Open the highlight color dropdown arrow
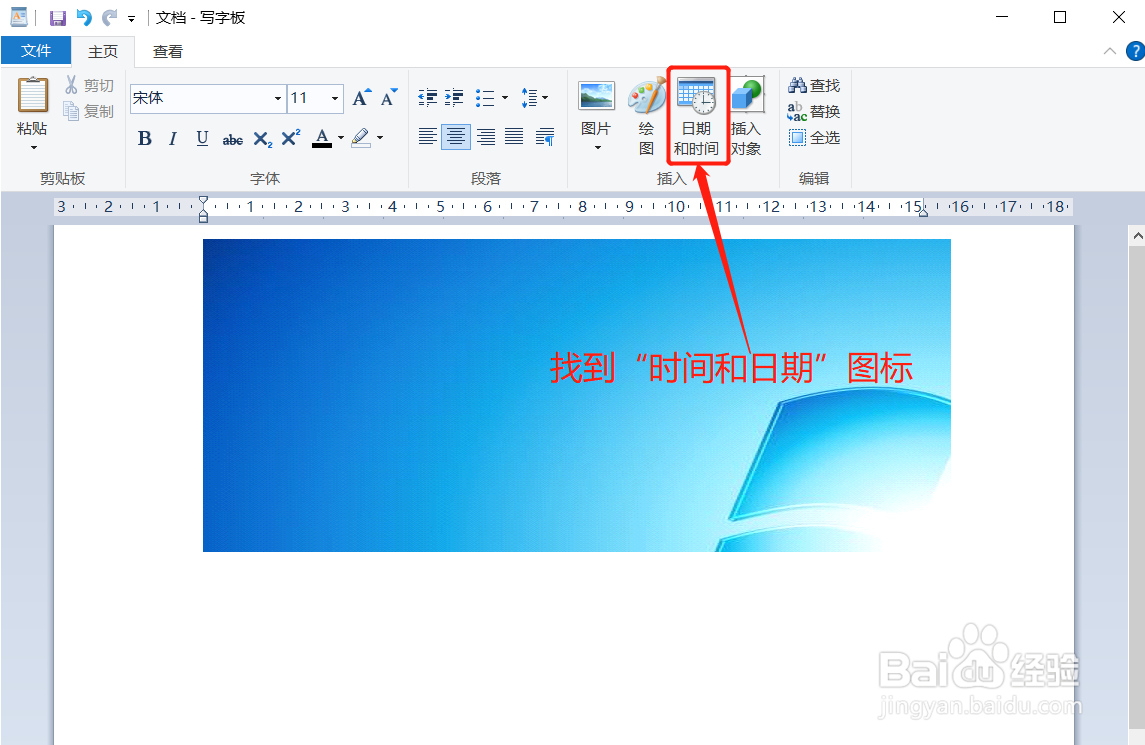The height and width of the screenshot is (745, 1145). pyautogui.click(x=380, y=138)
